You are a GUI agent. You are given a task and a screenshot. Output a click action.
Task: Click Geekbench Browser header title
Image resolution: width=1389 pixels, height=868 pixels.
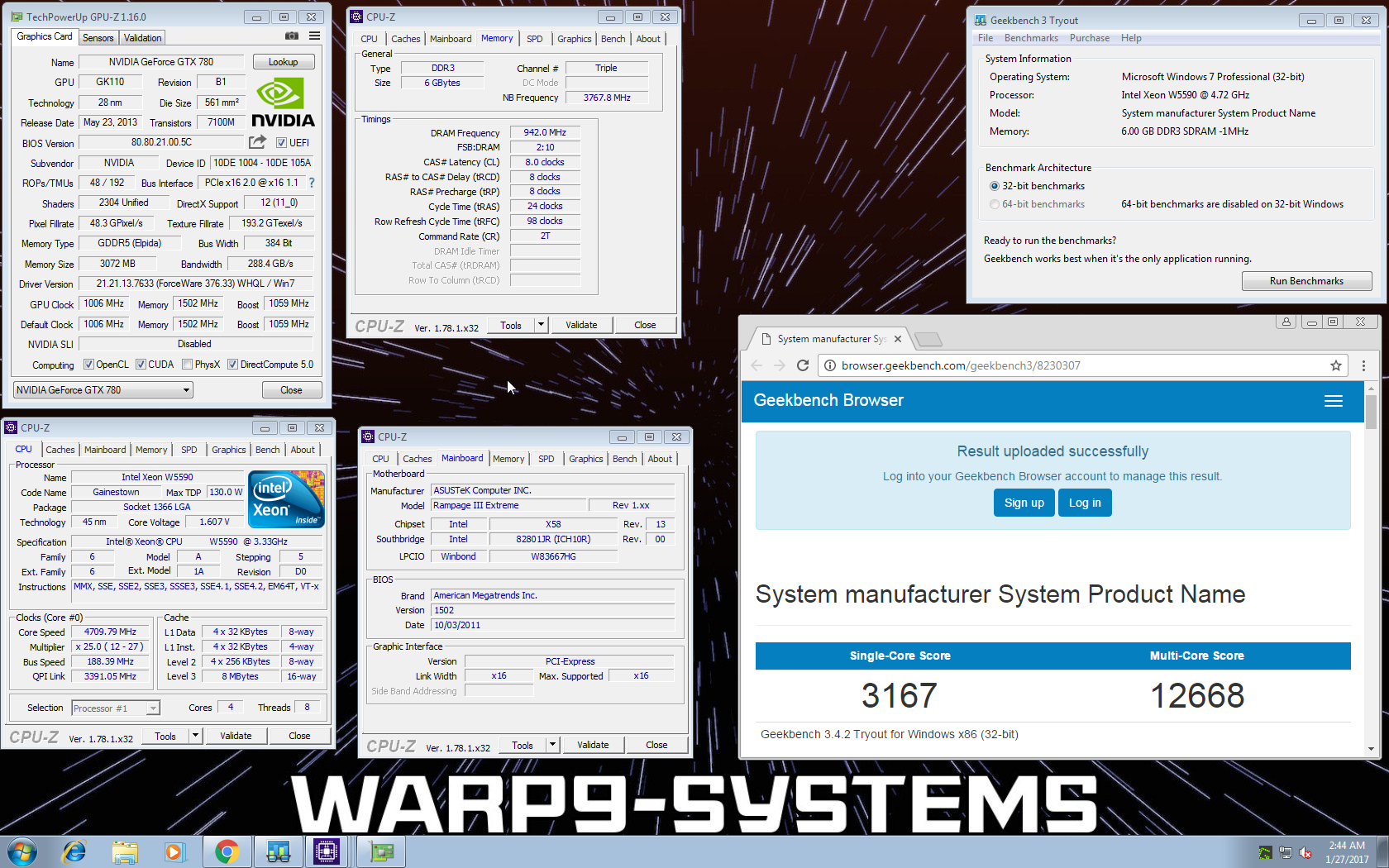[x=828, y=401]
